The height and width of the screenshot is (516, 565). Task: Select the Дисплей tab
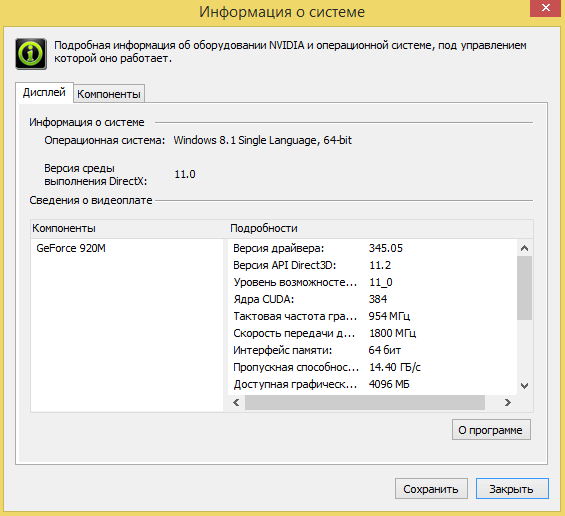click(44, 93)
